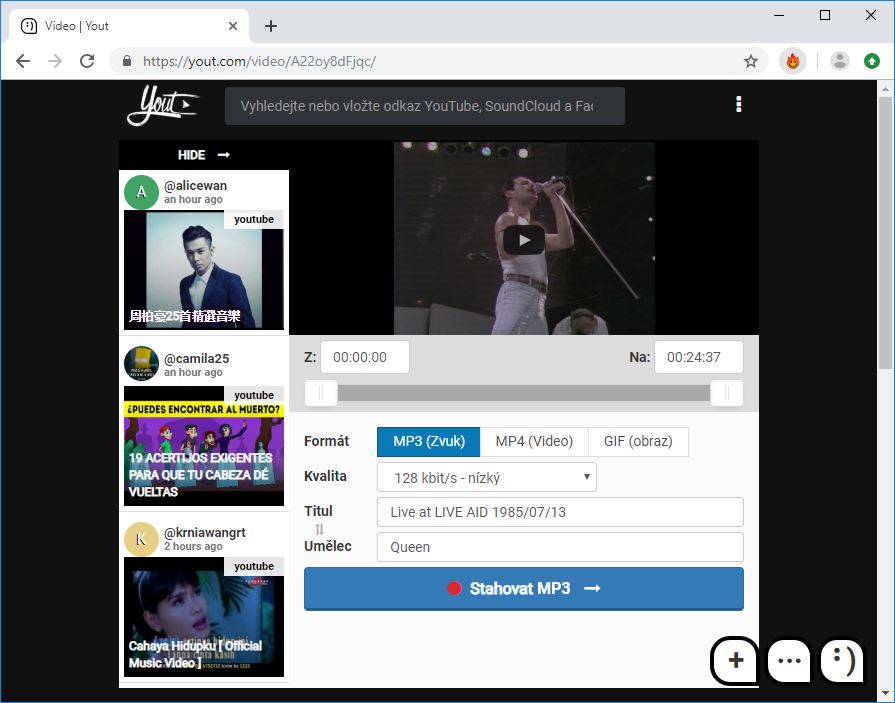
Task: Click the plus speech-bubble icon
Action: pos(736,661)
